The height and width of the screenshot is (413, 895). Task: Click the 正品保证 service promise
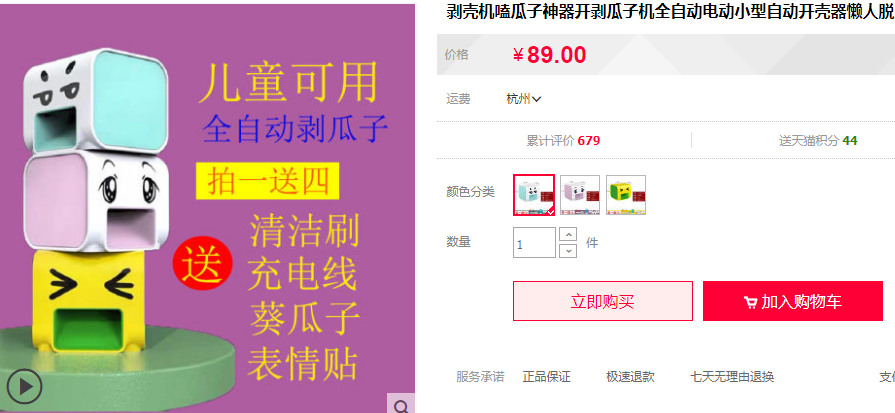coord(547,376)
